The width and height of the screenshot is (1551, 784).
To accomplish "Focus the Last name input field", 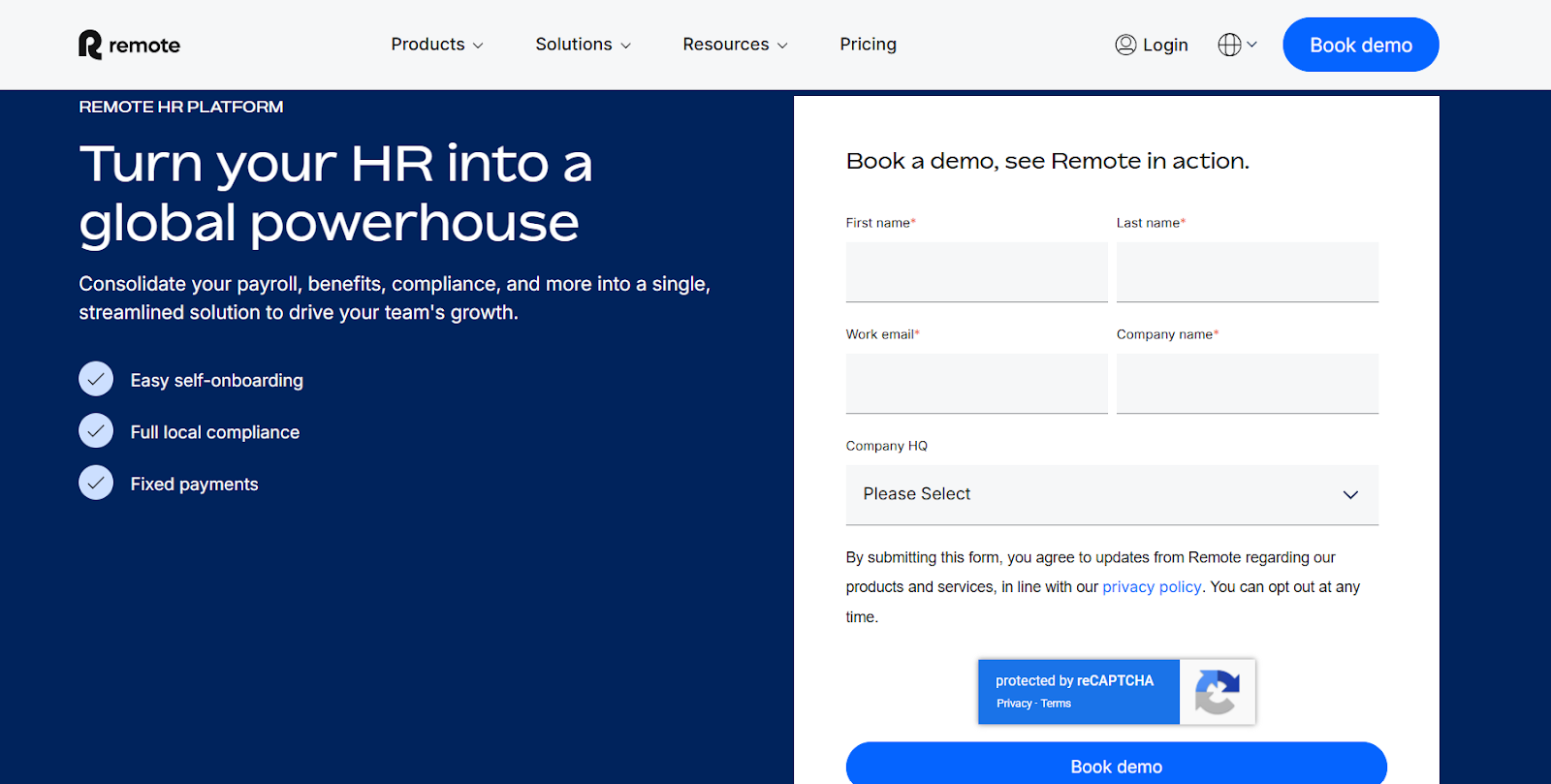I will [x=1248, y=272].
